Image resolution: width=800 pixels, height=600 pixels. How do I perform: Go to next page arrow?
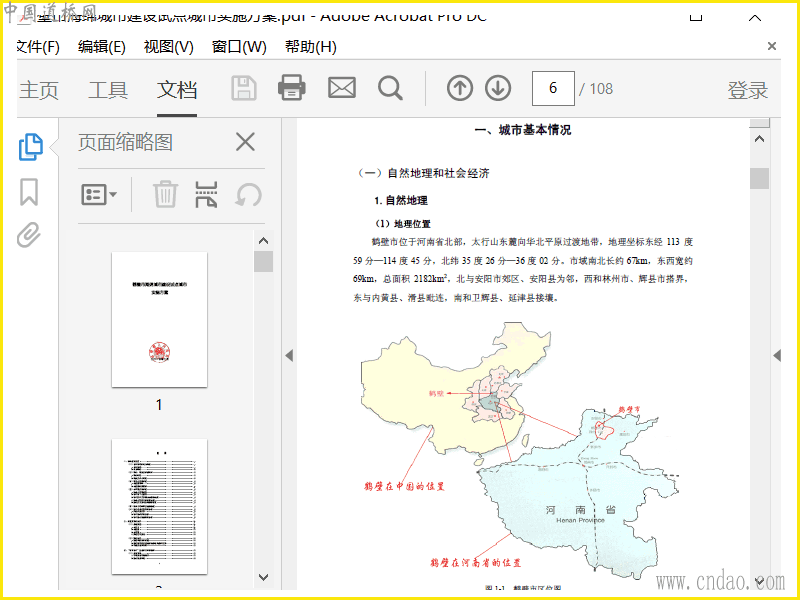(498, 88)
